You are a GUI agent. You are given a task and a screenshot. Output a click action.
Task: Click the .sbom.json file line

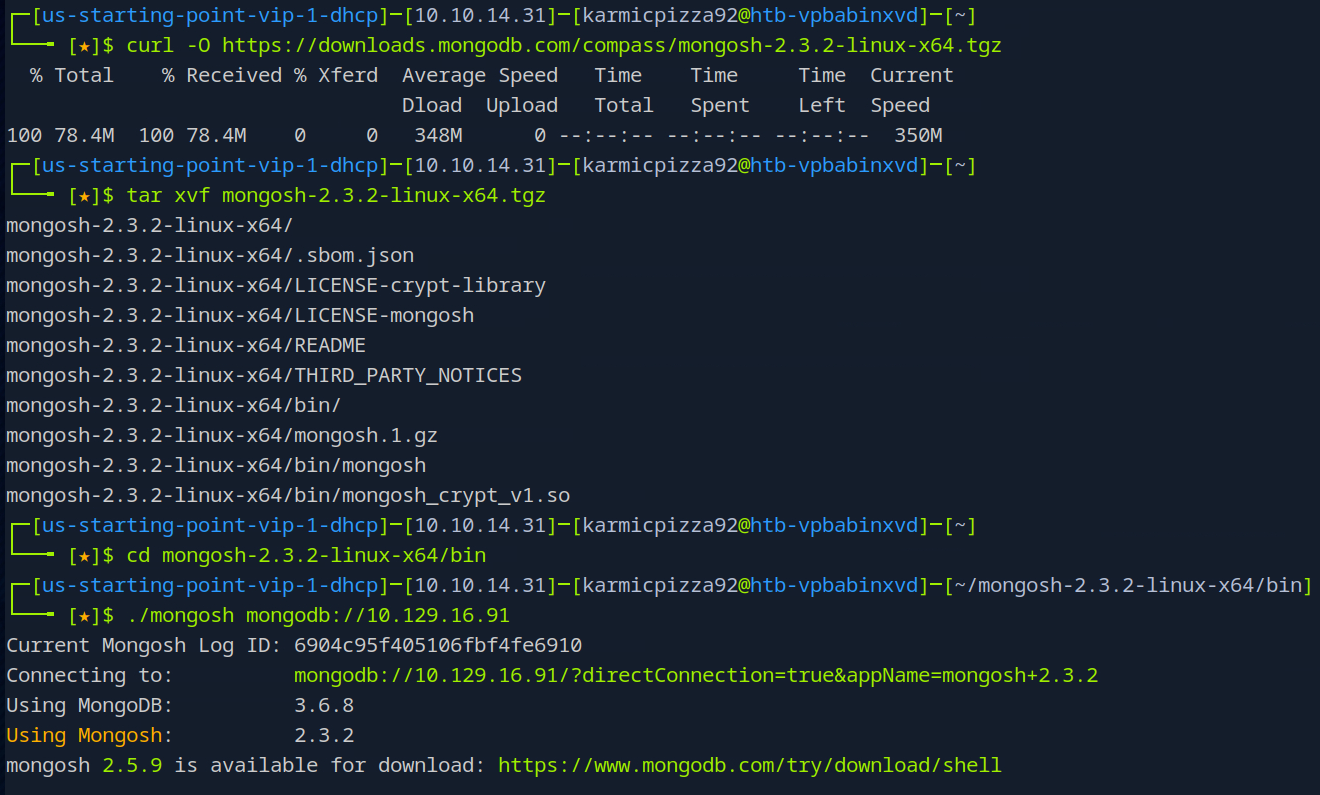[x=210, y=256]
